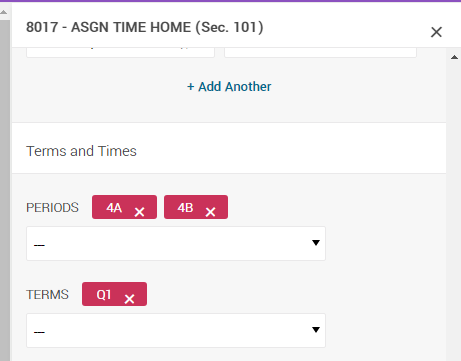This screenshot has height=361, width=461.
Task: Click the Terms dropdown arrow
Action: 316,330
